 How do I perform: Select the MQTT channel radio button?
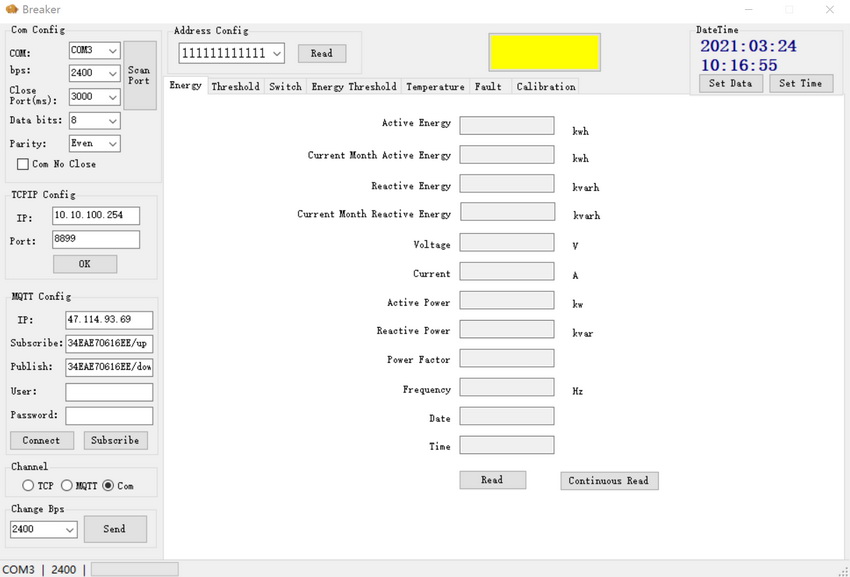[67, 486]
